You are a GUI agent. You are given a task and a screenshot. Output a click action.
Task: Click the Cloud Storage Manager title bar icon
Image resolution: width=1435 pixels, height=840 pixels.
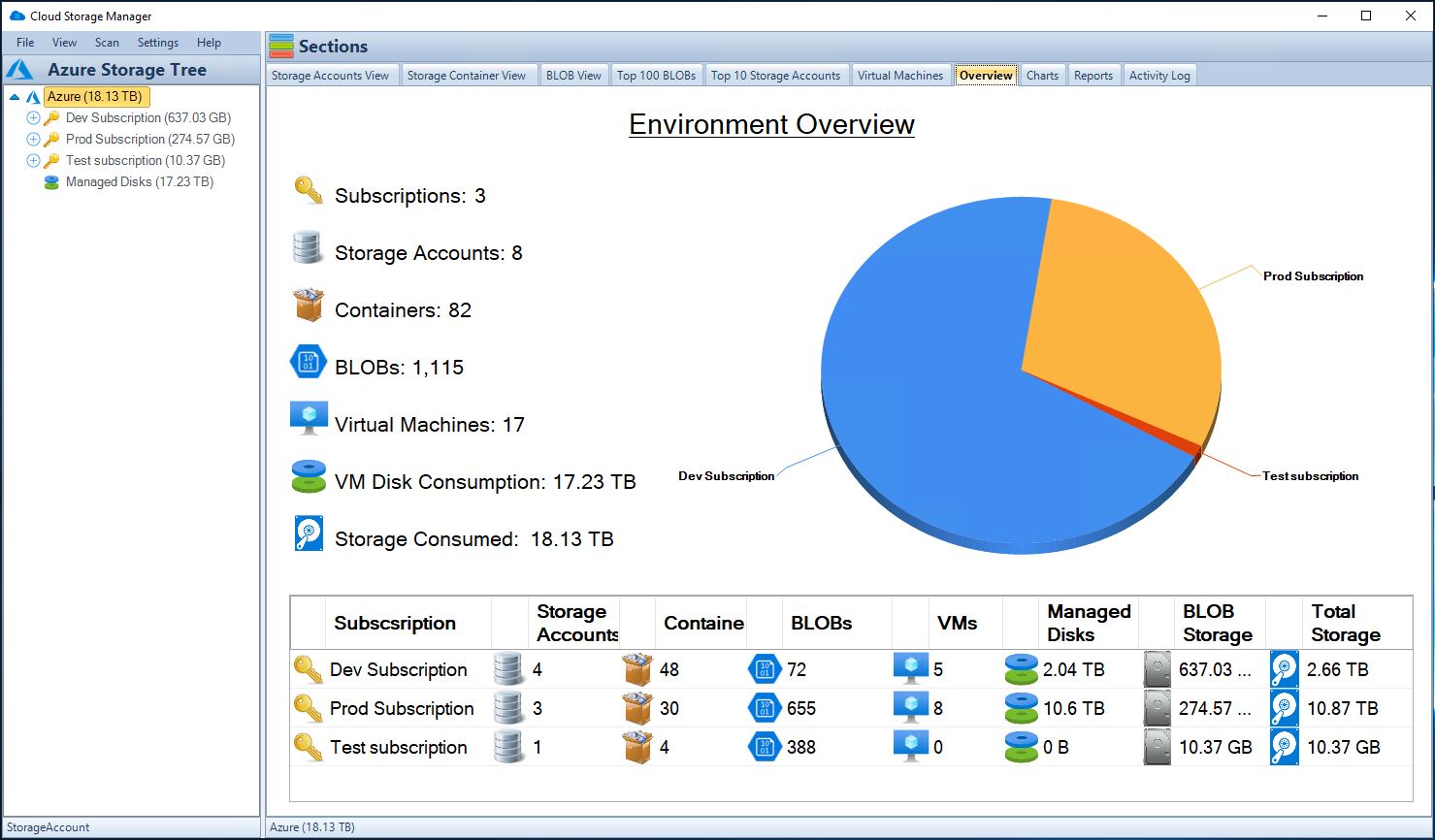[16, 16]
